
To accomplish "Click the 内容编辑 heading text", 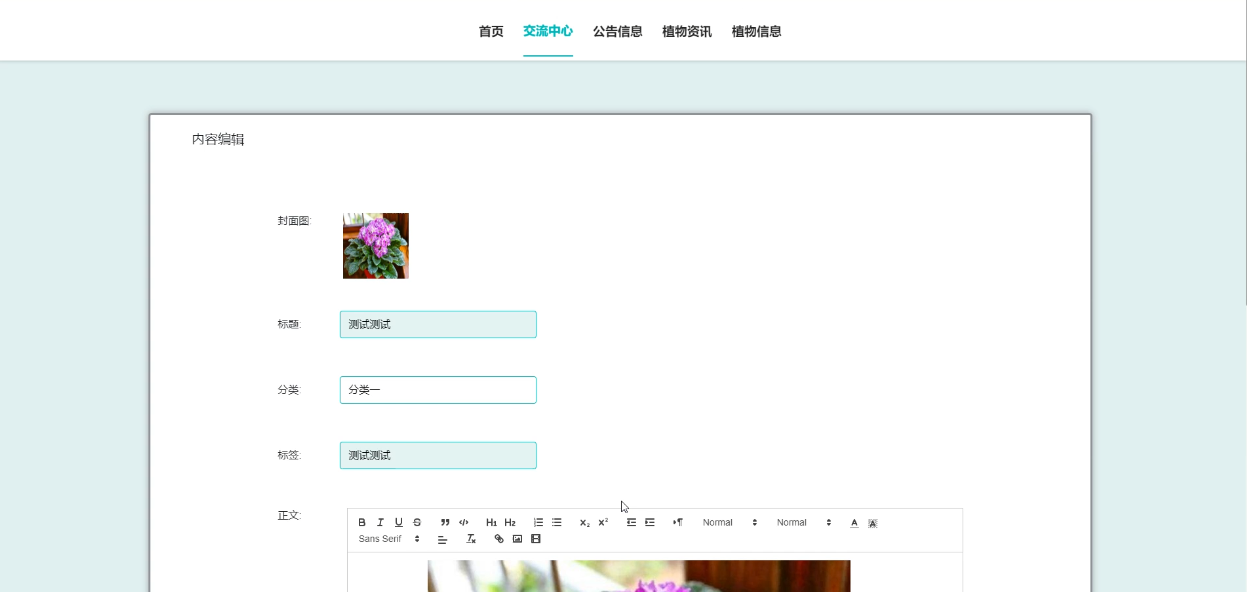I will 218,139.
